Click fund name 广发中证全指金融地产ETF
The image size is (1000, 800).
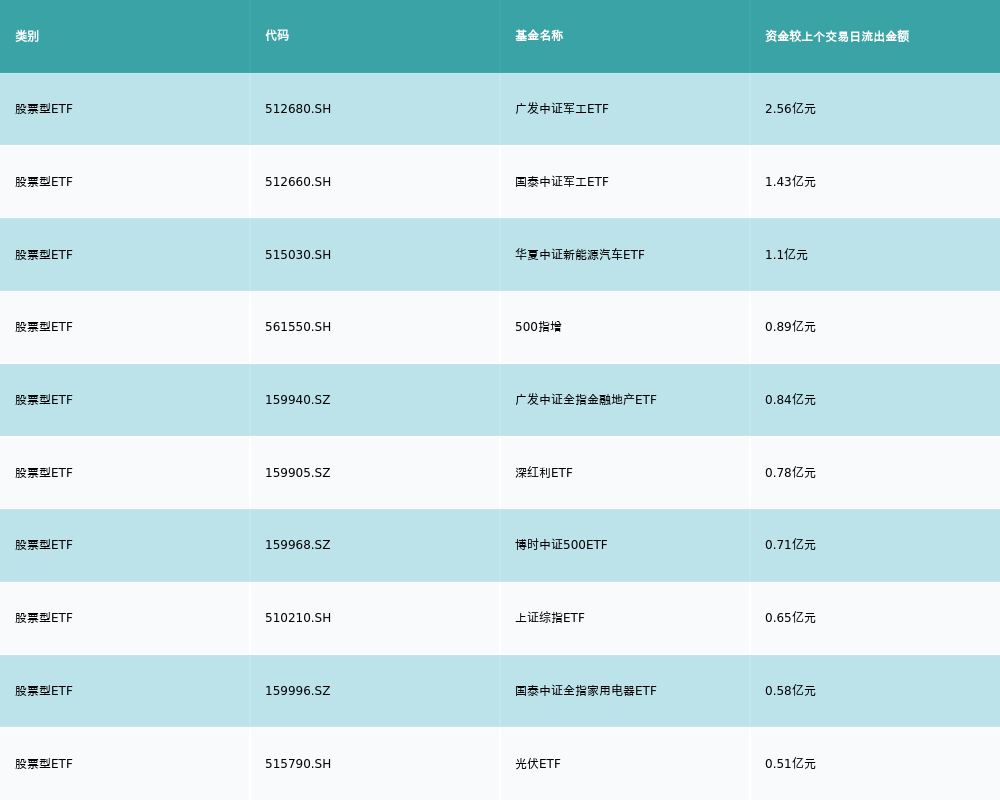click(585, 400)
